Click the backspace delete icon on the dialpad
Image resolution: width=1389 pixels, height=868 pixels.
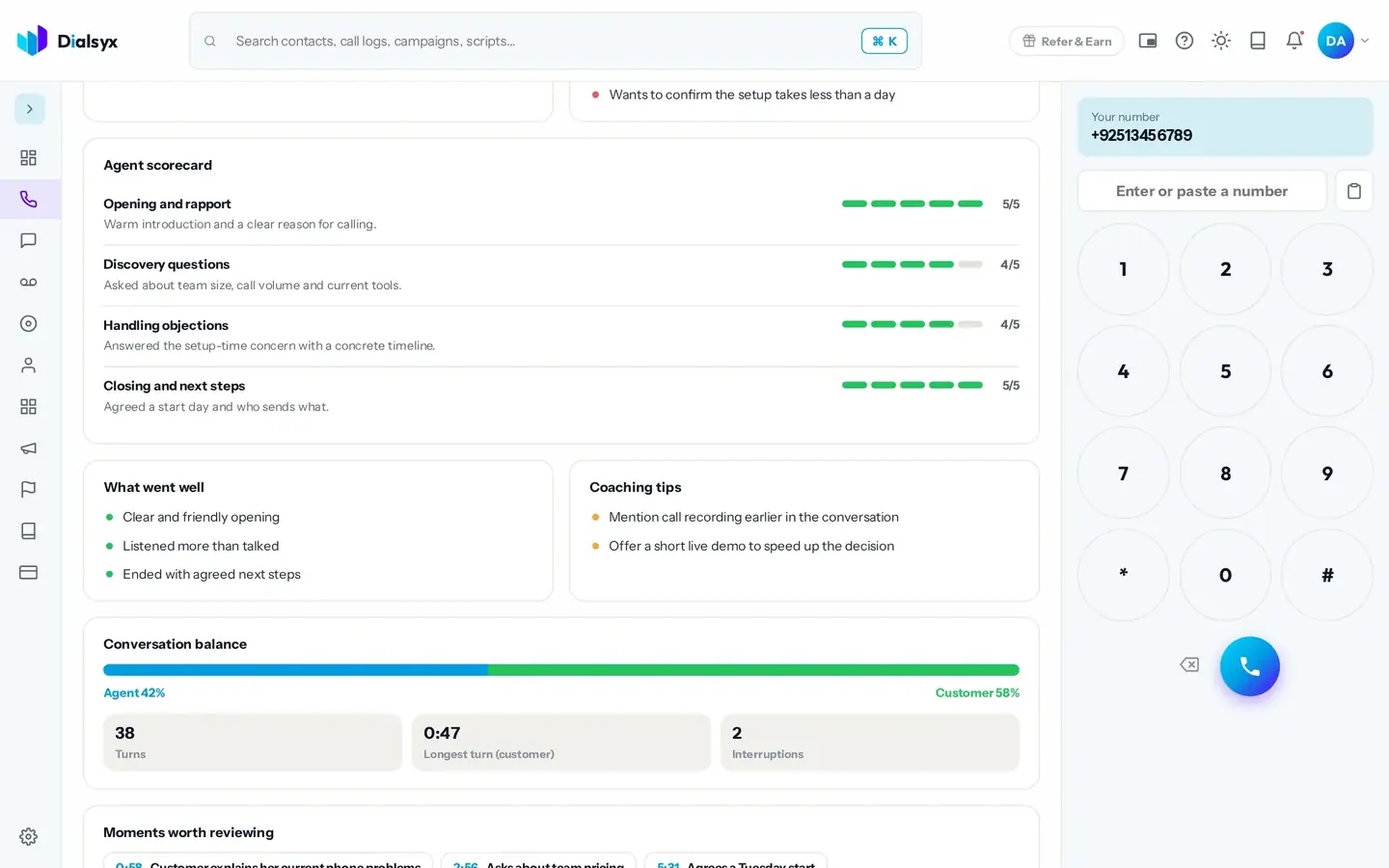tap(1189, 665)
